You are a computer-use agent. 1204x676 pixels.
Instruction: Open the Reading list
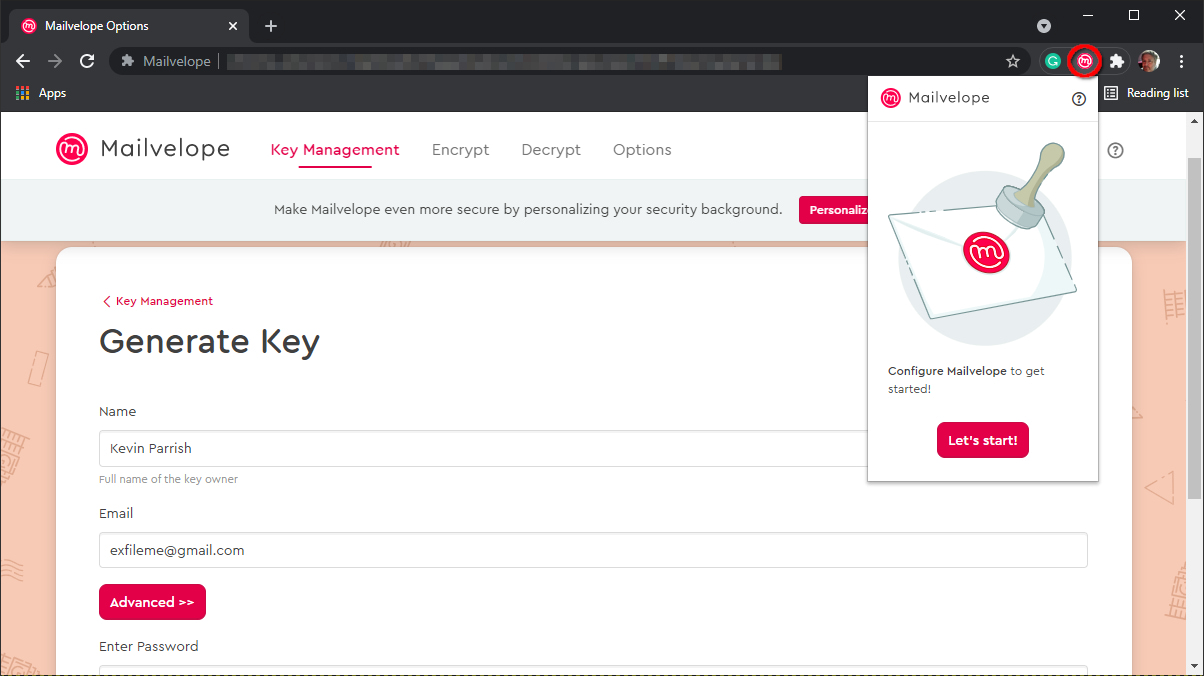[1146, 93]
